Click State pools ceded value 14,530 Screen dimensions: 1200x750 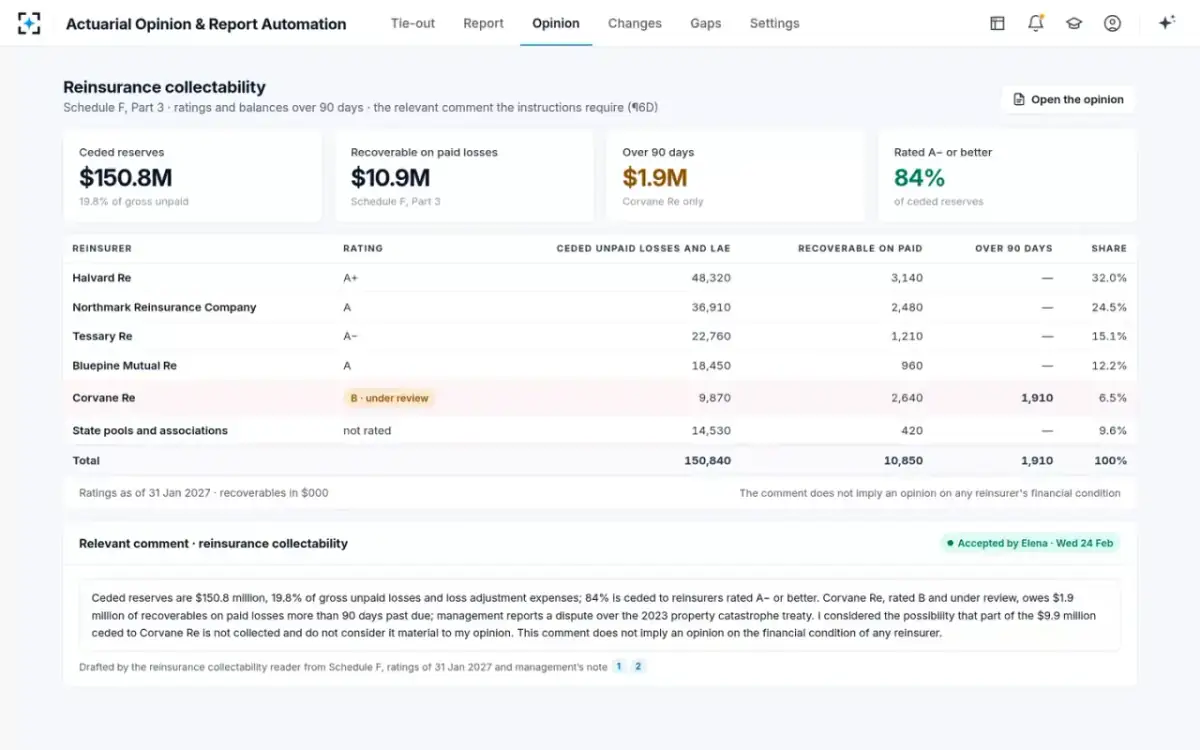click(x=711, y=431)
